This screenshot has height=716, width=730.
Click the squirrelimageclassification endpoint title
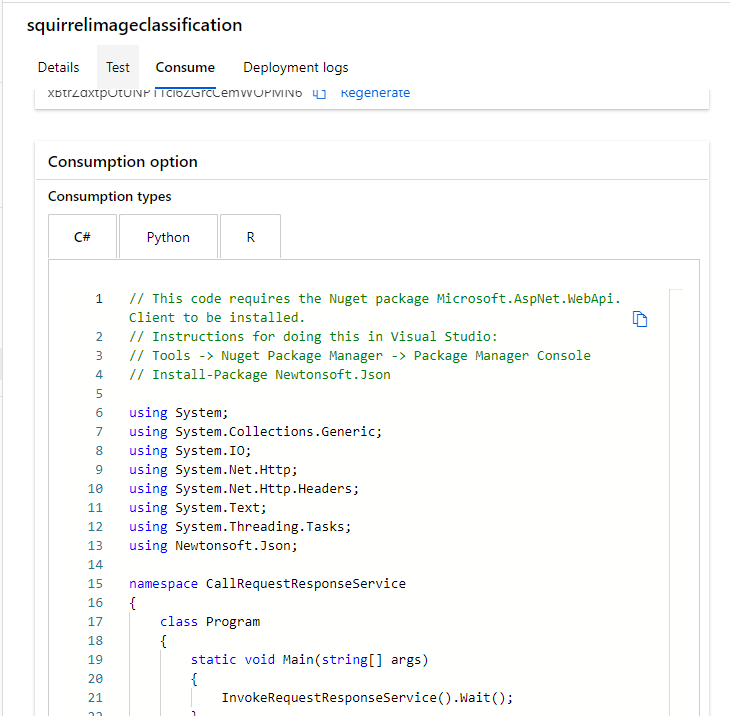pos(135,25)
